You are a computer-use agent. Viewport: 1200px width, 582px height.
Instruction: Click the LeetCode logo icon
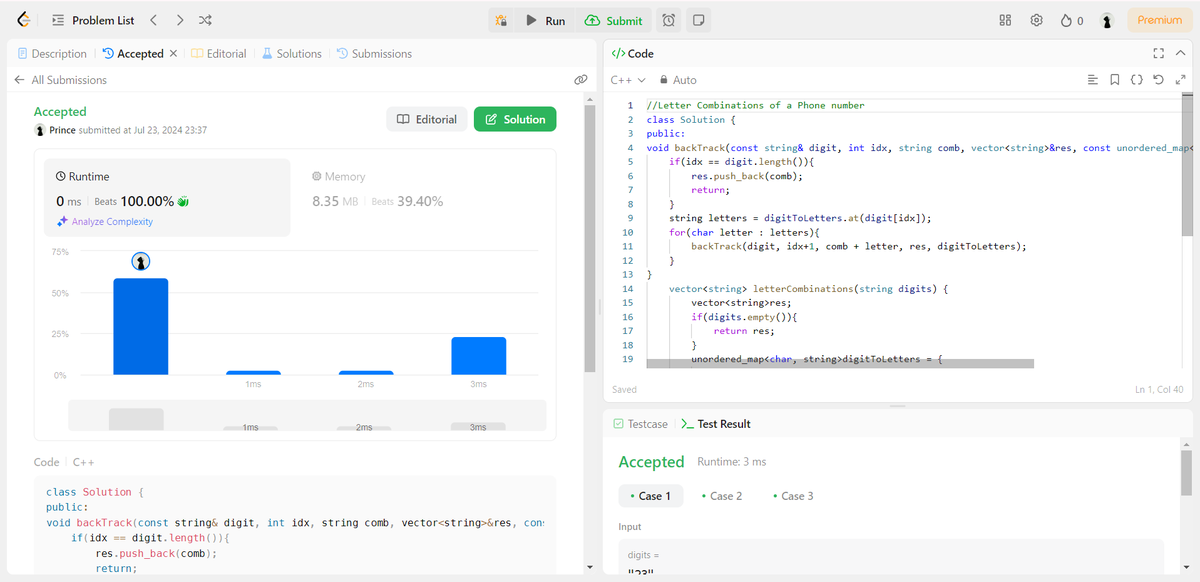coord(22,20)
